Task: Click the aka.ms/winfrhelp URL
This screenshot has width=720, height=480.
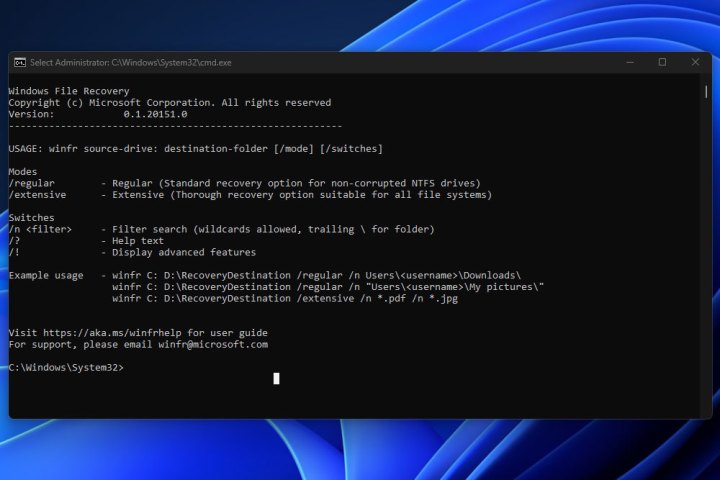Action: [105, 332]
